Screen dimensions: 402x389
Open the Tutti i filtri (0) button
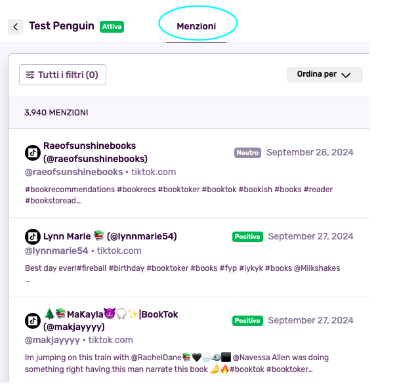pos(62,75)
